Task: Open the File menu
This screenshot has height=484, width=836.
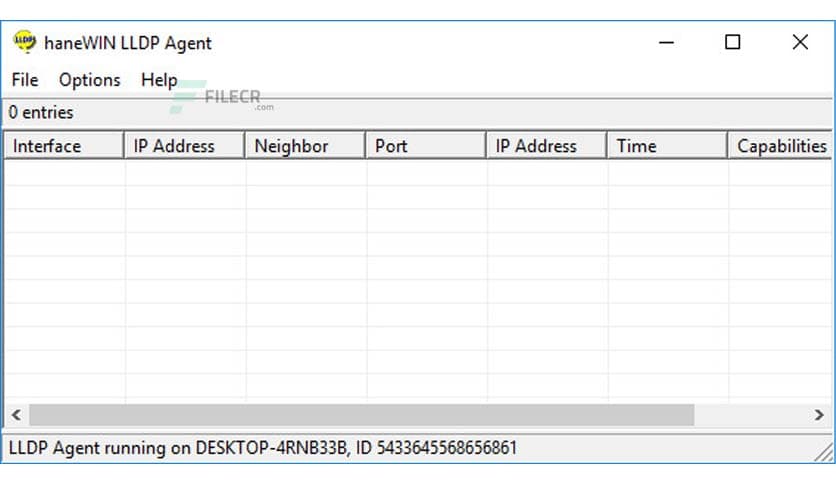Action: (x=25, y=80)
